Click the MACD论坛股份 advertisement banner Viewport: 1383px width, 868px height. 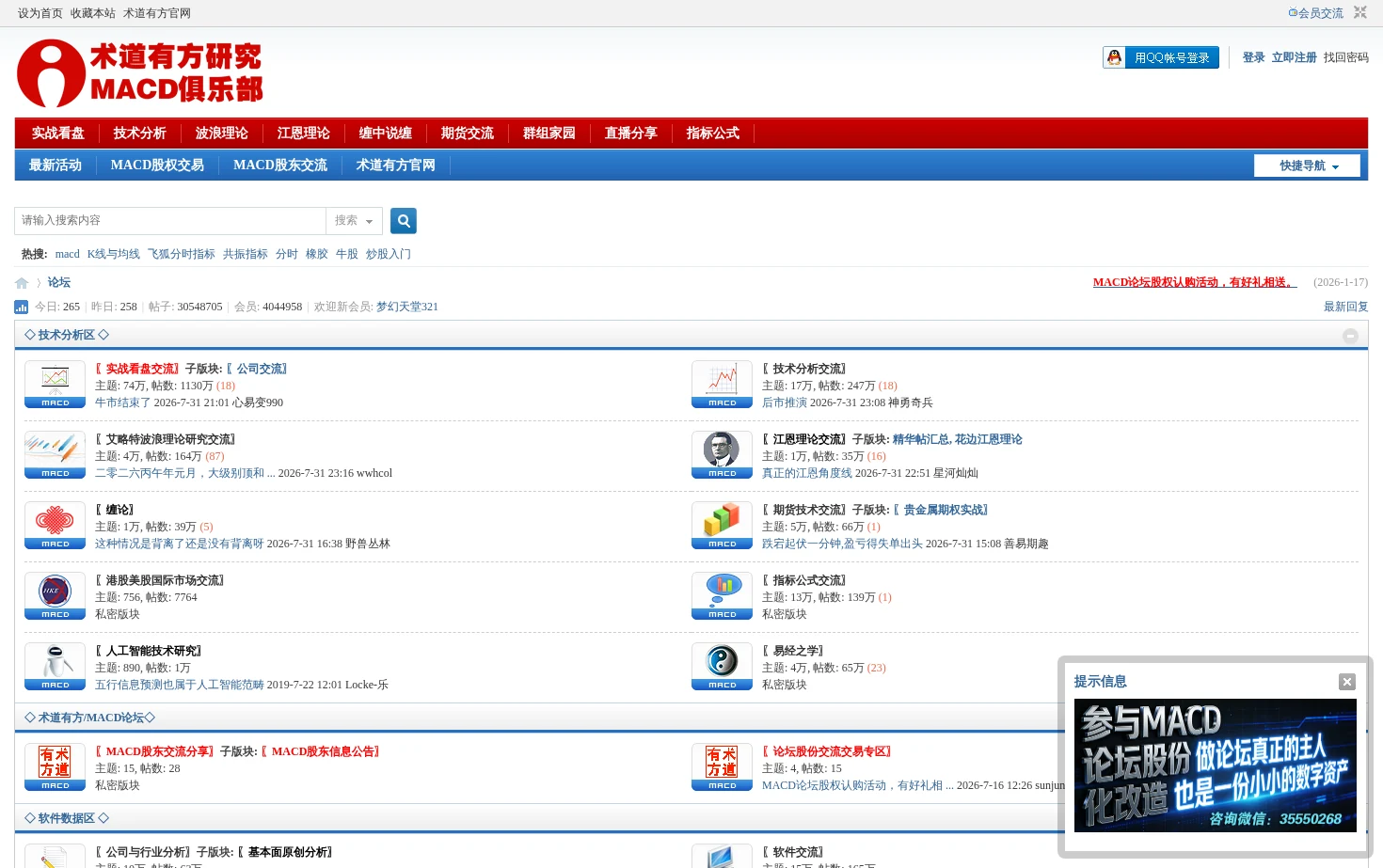tap(1216, 765)
